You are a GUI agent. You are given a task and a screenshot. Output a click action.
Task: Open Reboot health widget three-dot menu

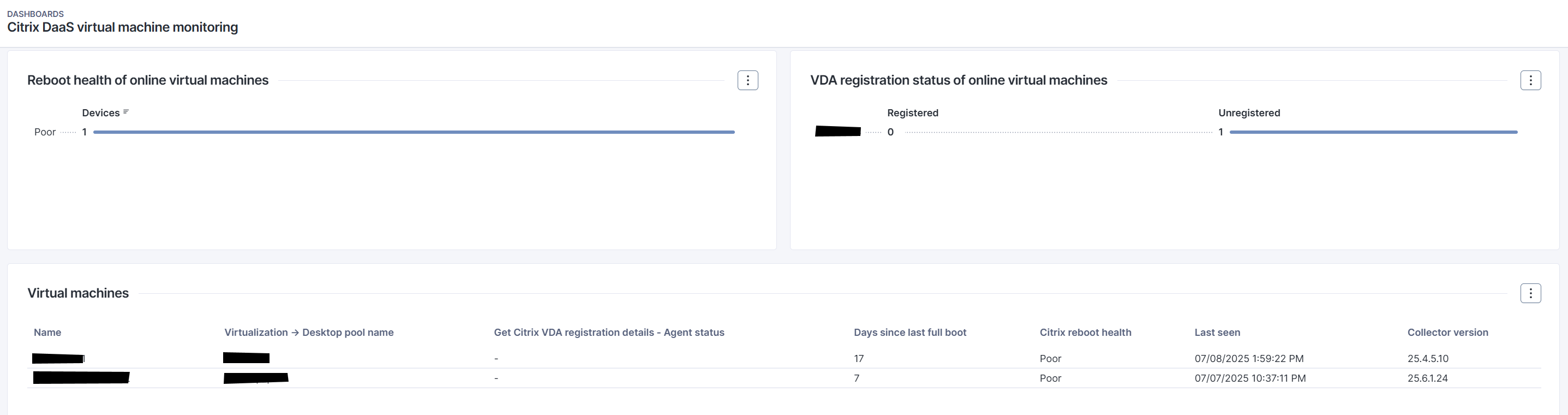(747, 80)
